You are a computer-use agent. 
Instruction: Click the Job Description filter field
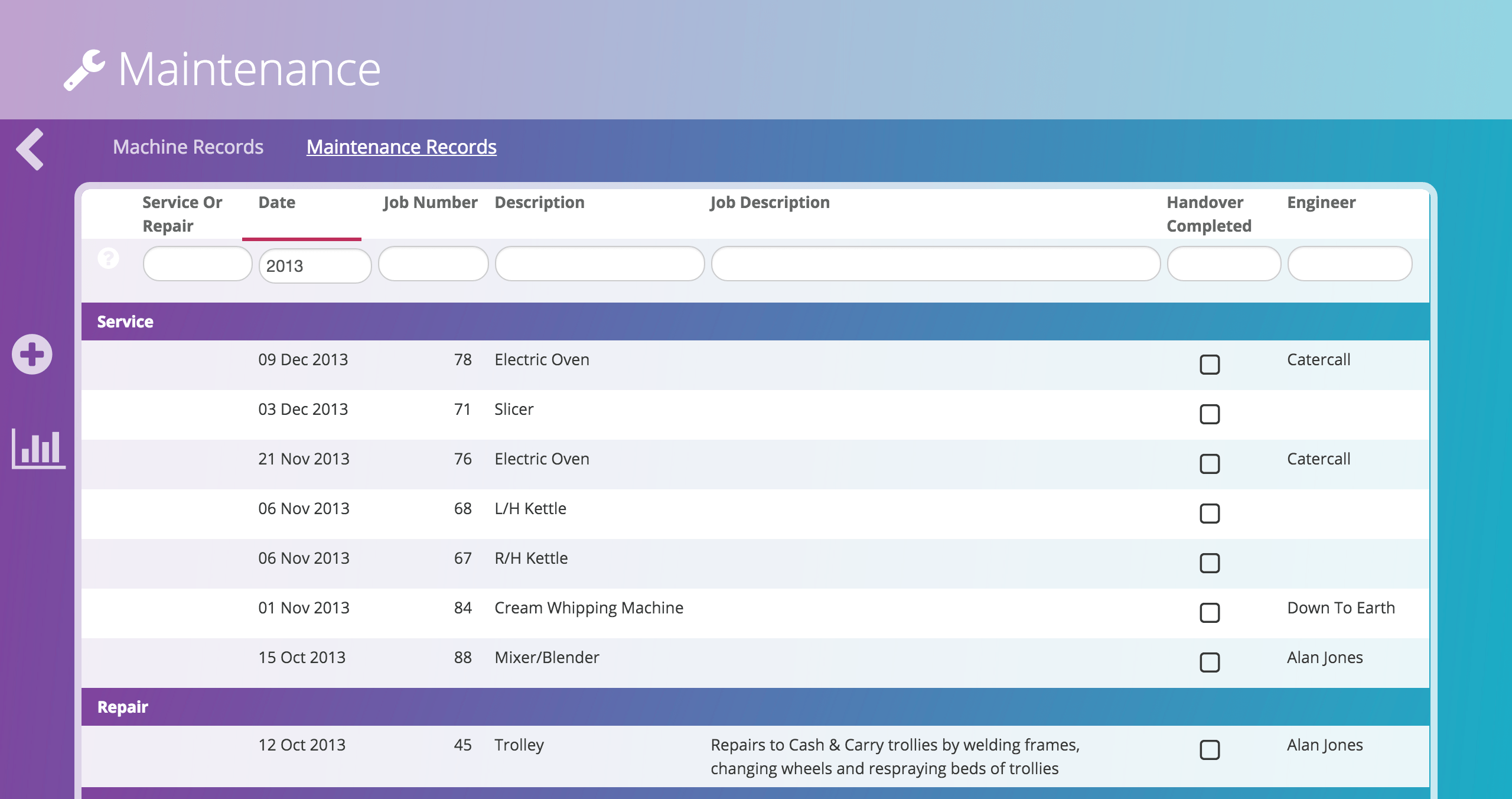936,264
